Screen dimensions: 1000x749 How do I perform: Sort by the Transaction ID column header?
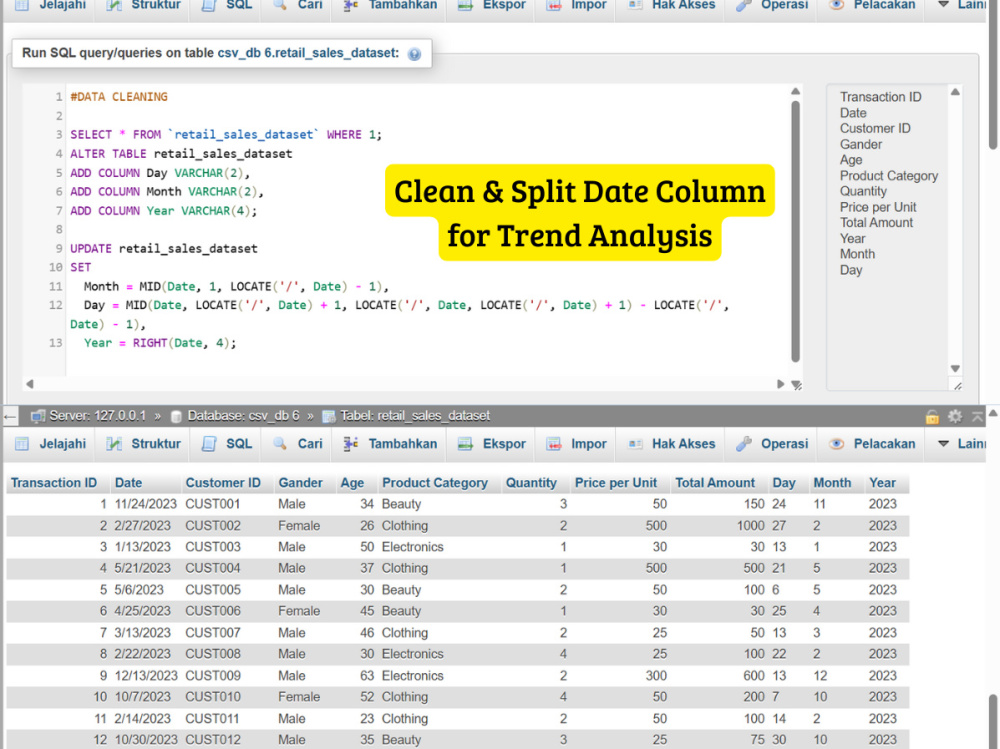point(54,483)
